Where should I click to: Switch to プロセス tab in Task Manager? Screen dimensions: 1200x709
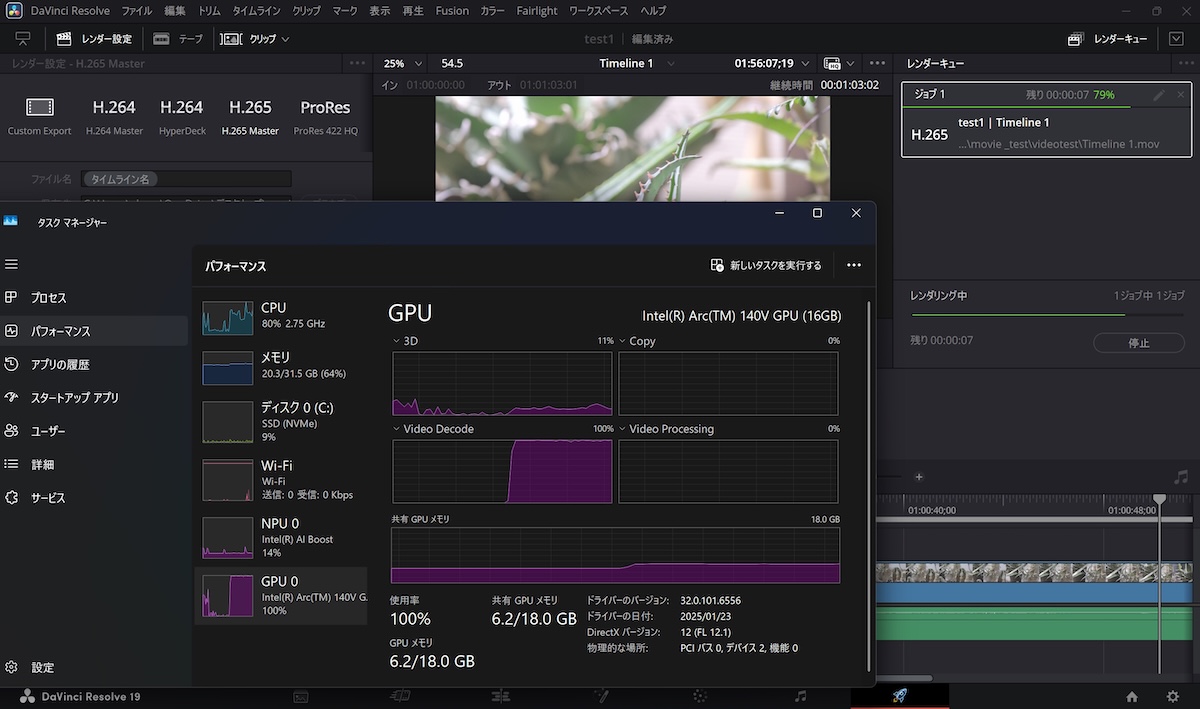click(48, 298)
